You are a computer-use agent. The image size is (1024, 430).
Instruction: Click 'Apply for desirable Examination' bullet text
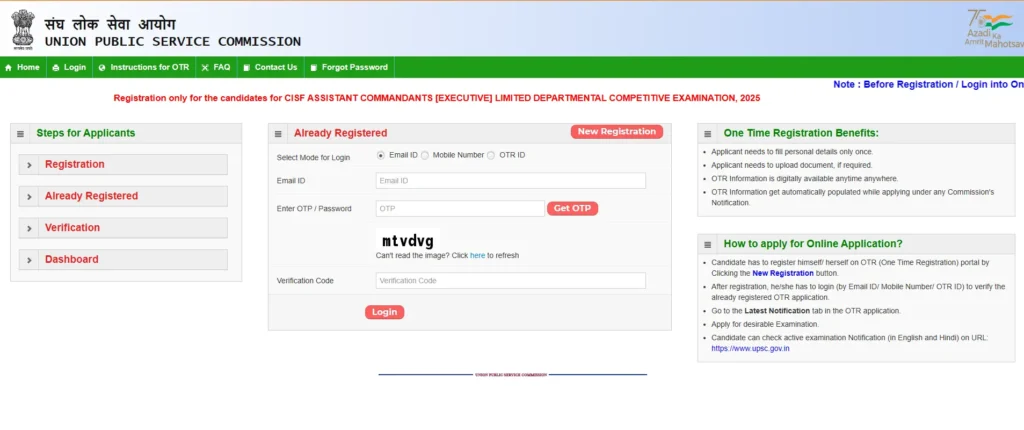pos(765,324)
